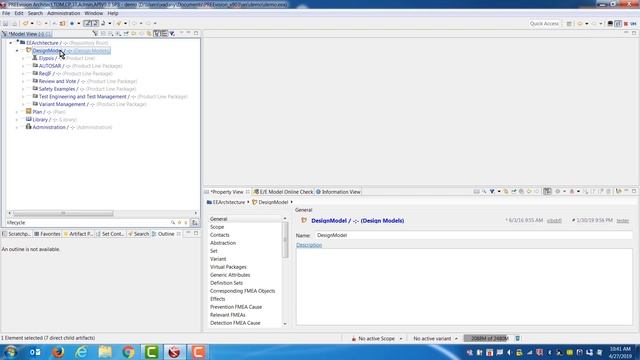The width and height of the screenshot is (640, 360).
Task: Open the Window menu
Action: click(x=93, y=13)
